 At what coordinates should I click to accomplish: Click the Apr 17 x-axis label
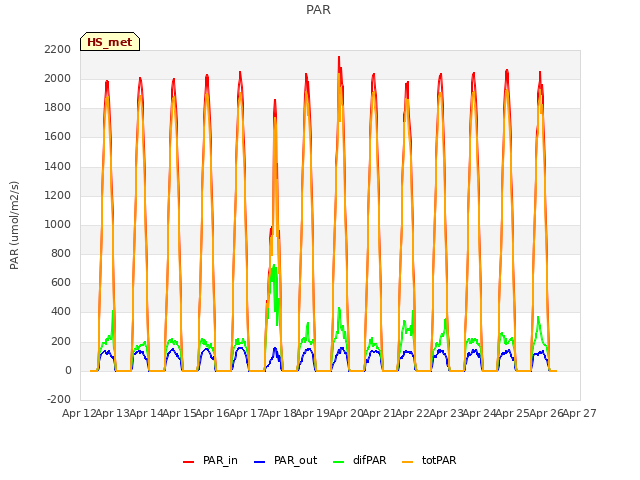point(246,413)
